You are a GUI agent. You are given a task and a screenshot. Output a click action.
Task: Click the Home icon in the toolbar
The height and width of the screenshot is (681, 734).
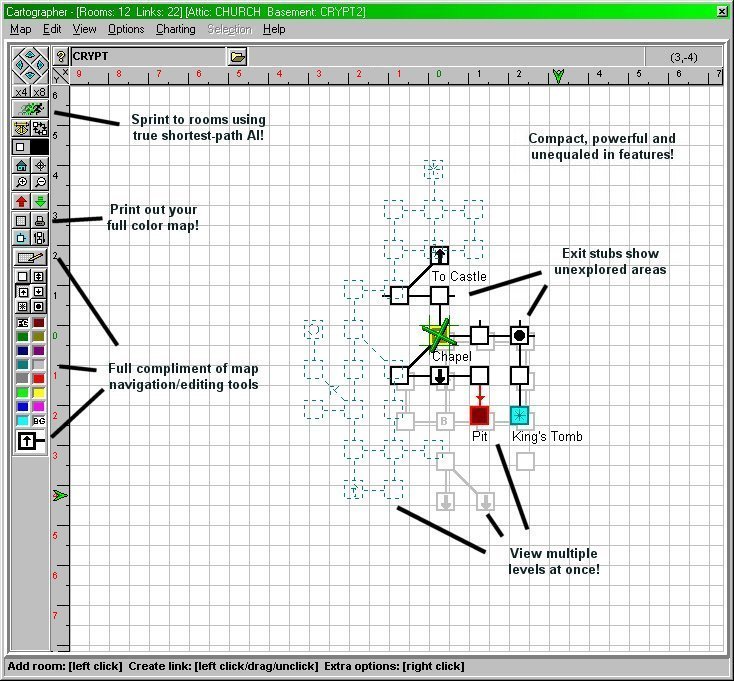coord(21,165)
